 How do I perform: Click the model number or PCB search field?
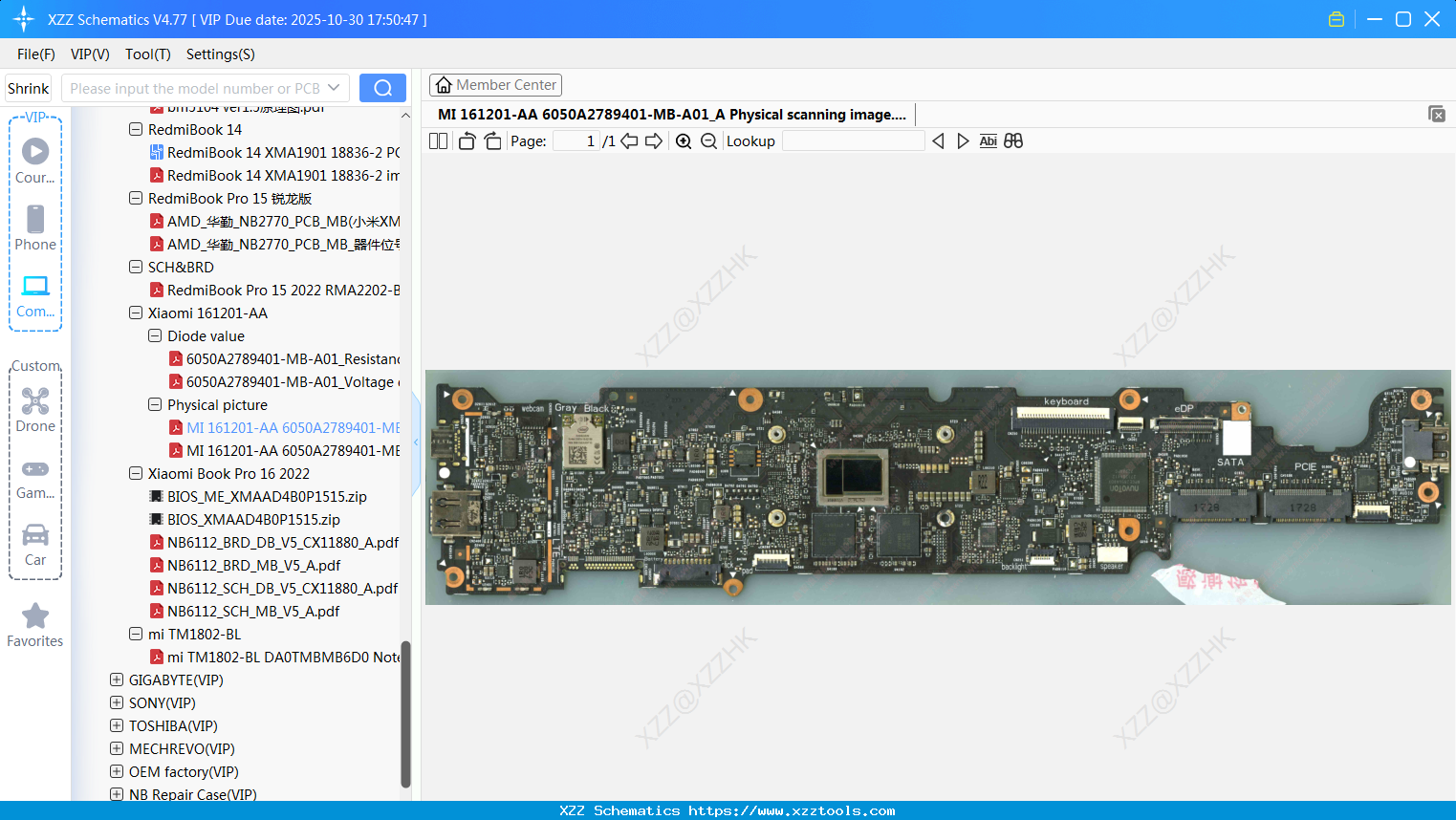[x=194, y=88]
